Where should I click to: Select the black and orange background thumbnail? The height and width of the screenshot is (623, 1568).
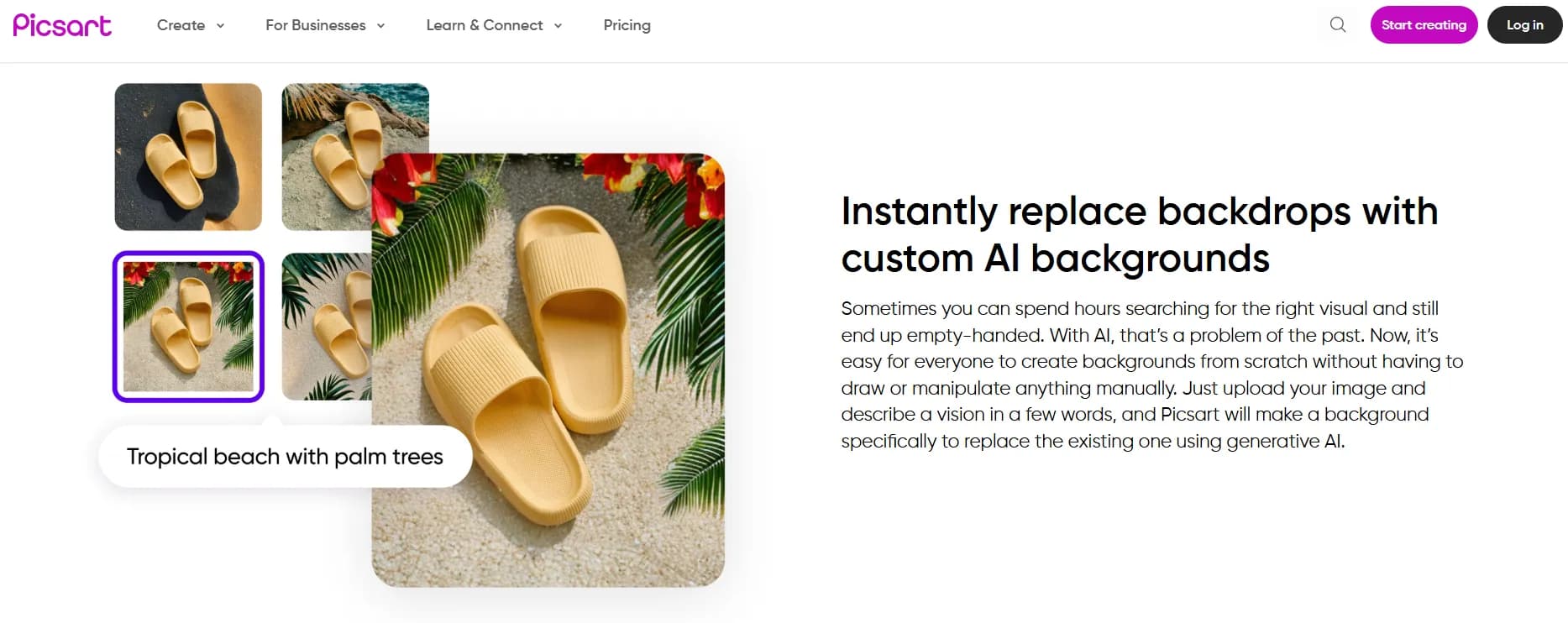pyautogui.click(x=188, y=157)
